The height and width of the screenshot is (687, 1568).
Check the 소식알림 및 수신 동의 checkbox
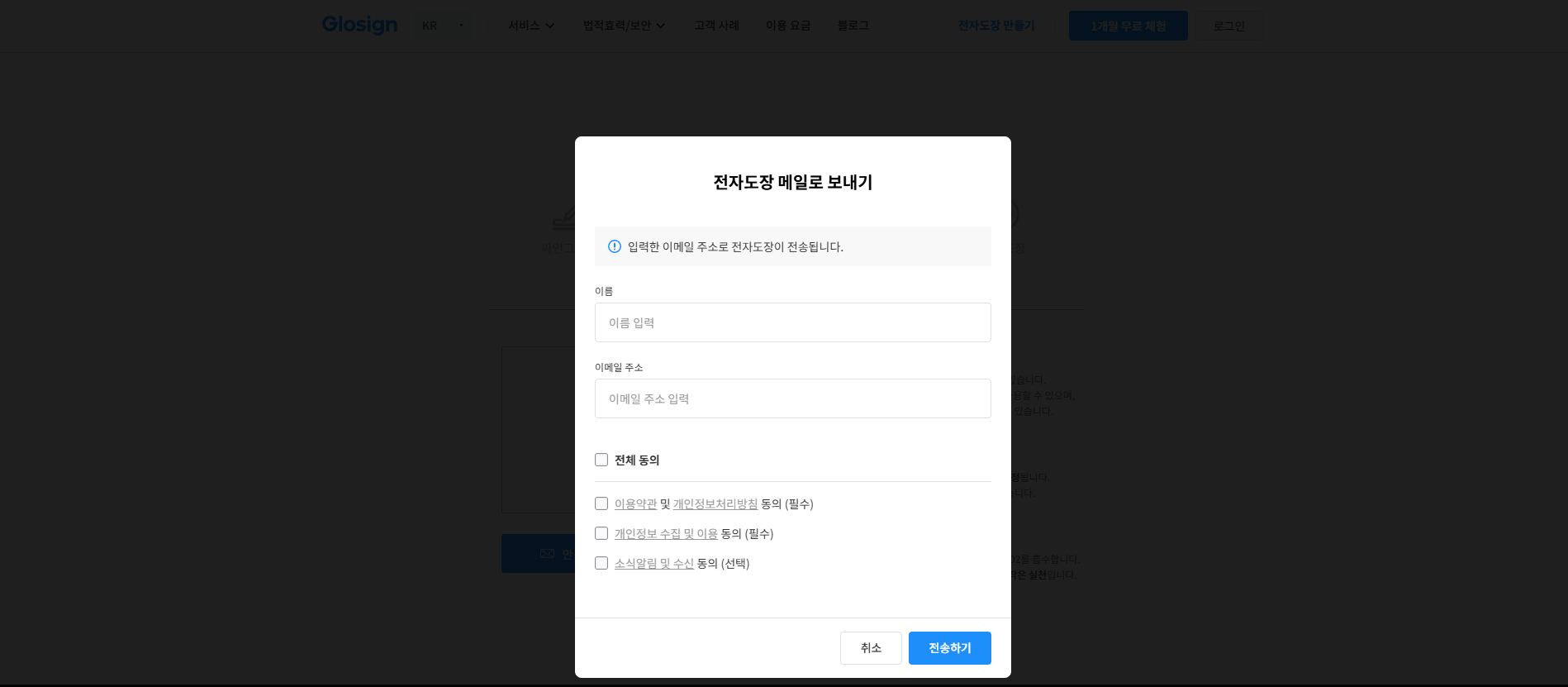coord(601,563)
